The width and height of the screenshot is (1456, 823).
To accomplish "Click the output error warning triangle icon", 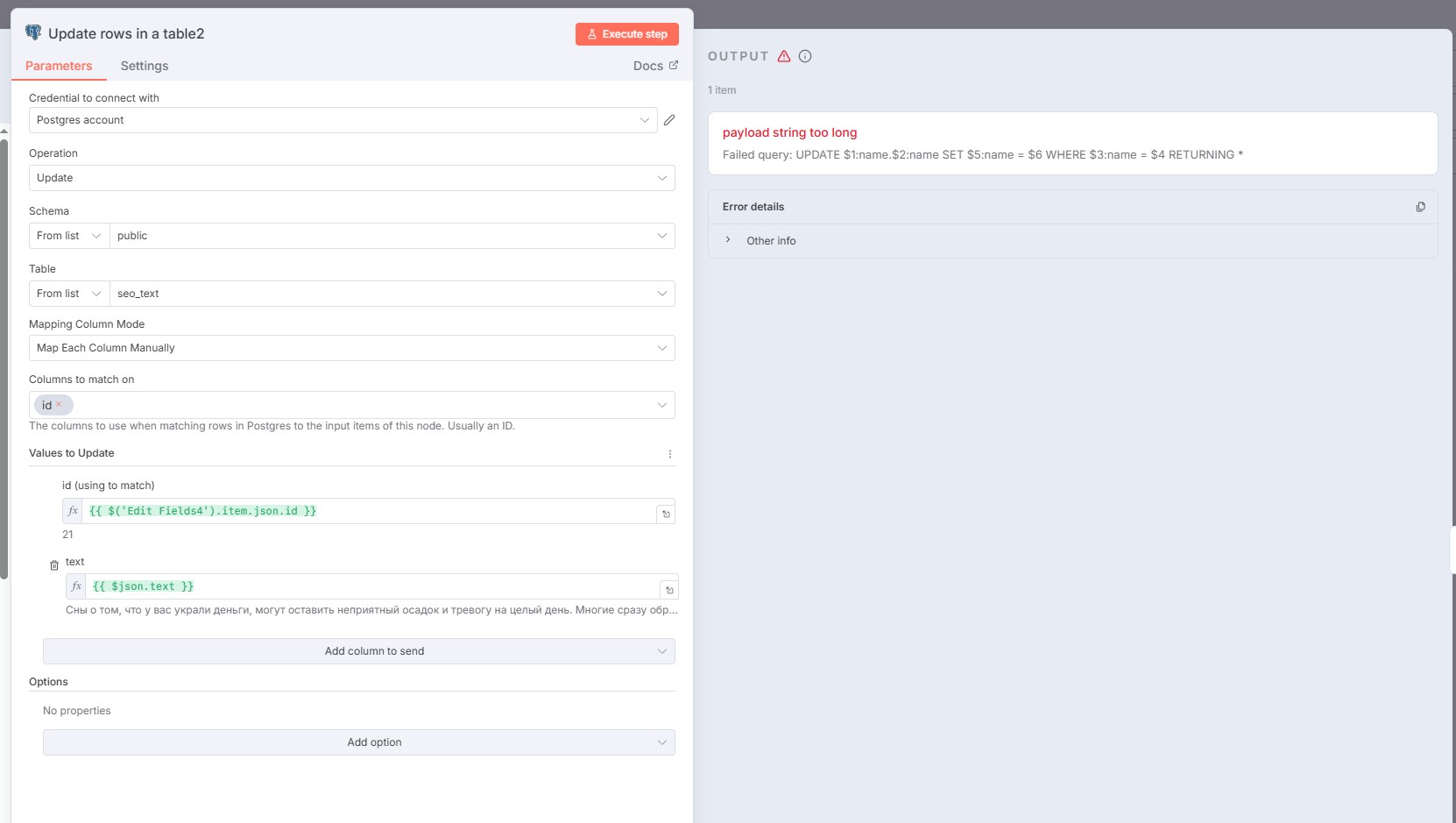I will (784, 56).
